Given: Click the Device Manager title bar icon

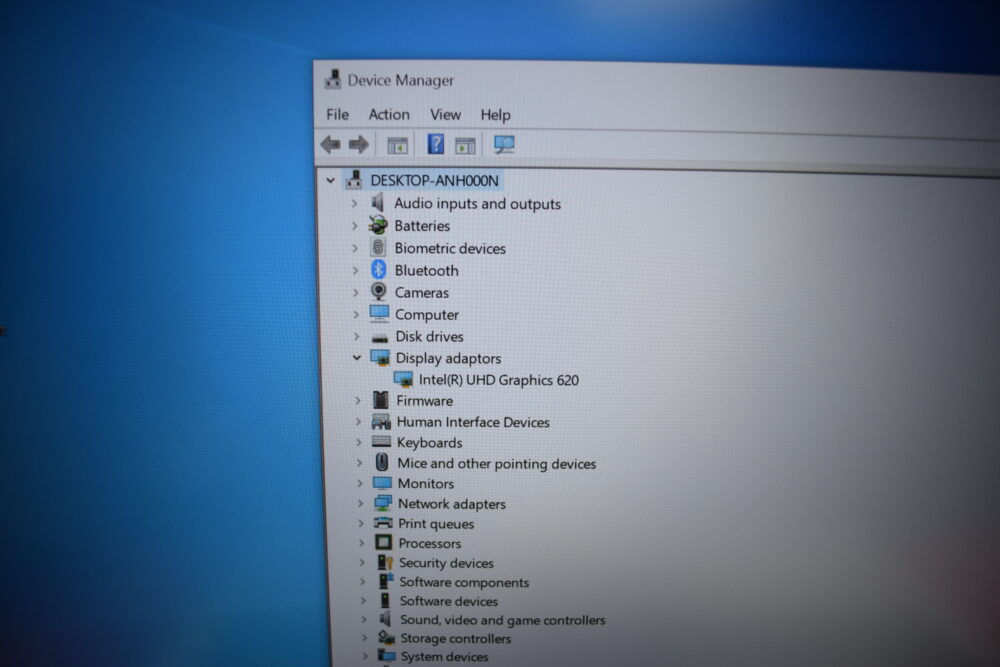Looking at the screenshot, I should (x=332, y=80).
